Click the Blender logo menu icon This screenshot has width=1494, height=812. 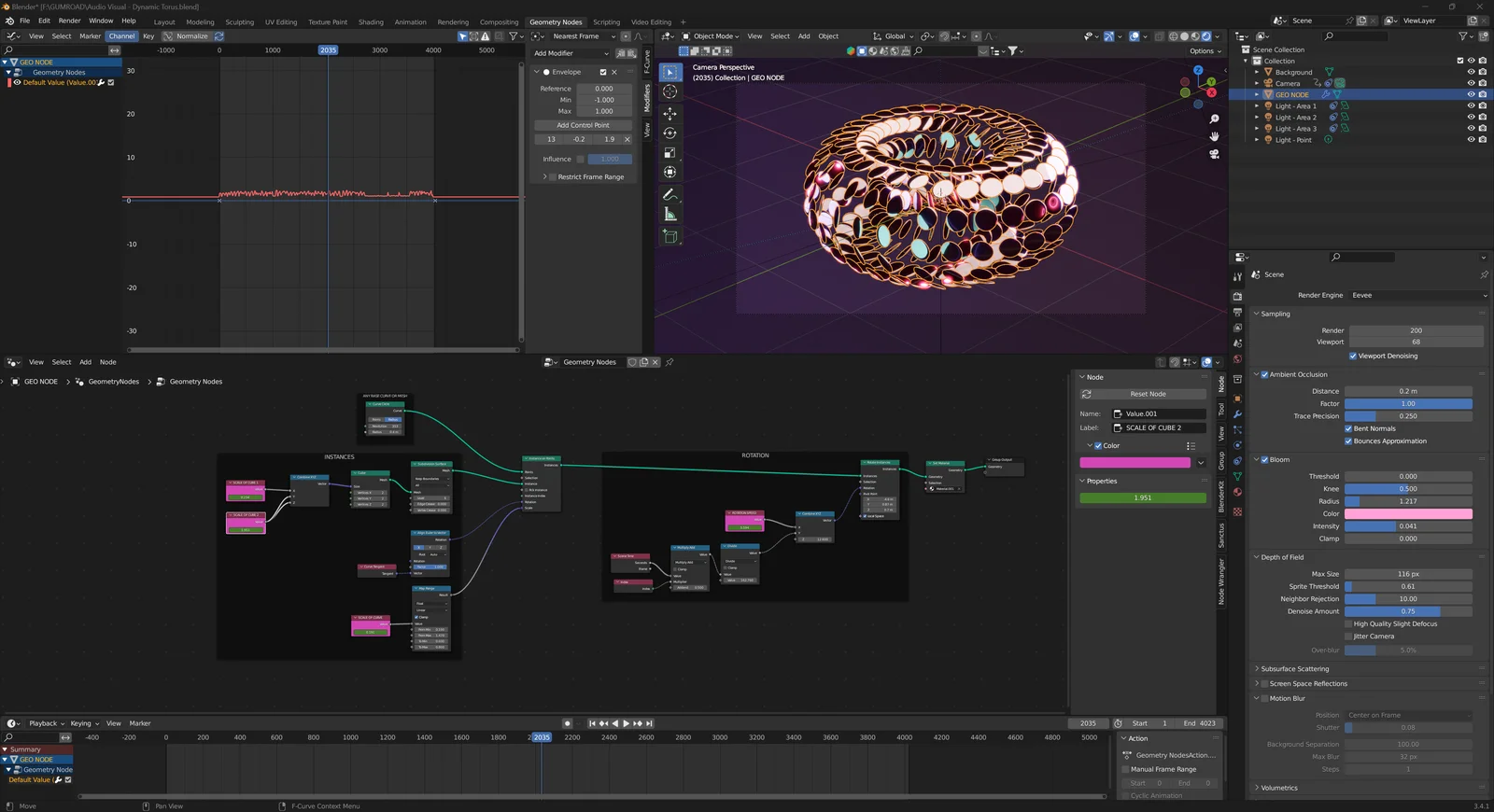click(x=9, y=21)
